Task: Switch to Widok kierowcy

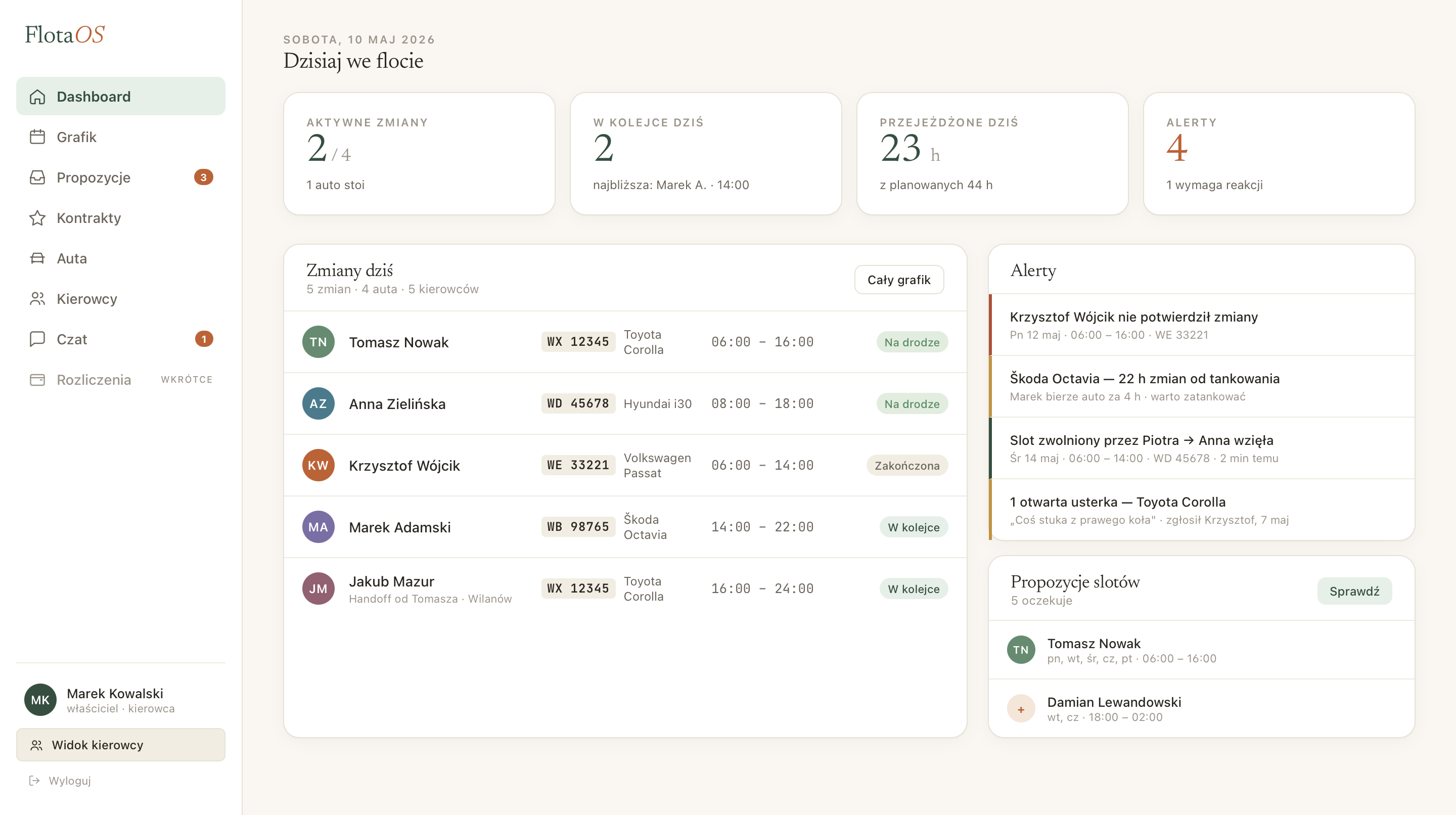Action: tap(120, 744)
